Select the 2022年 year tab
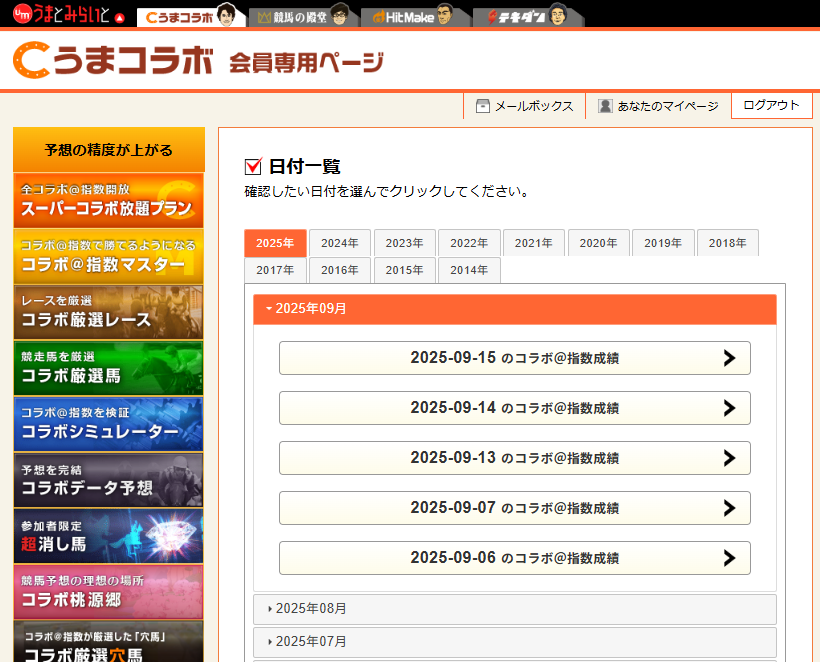This screenshot has height=662, width=820. (x=469, y=243)
